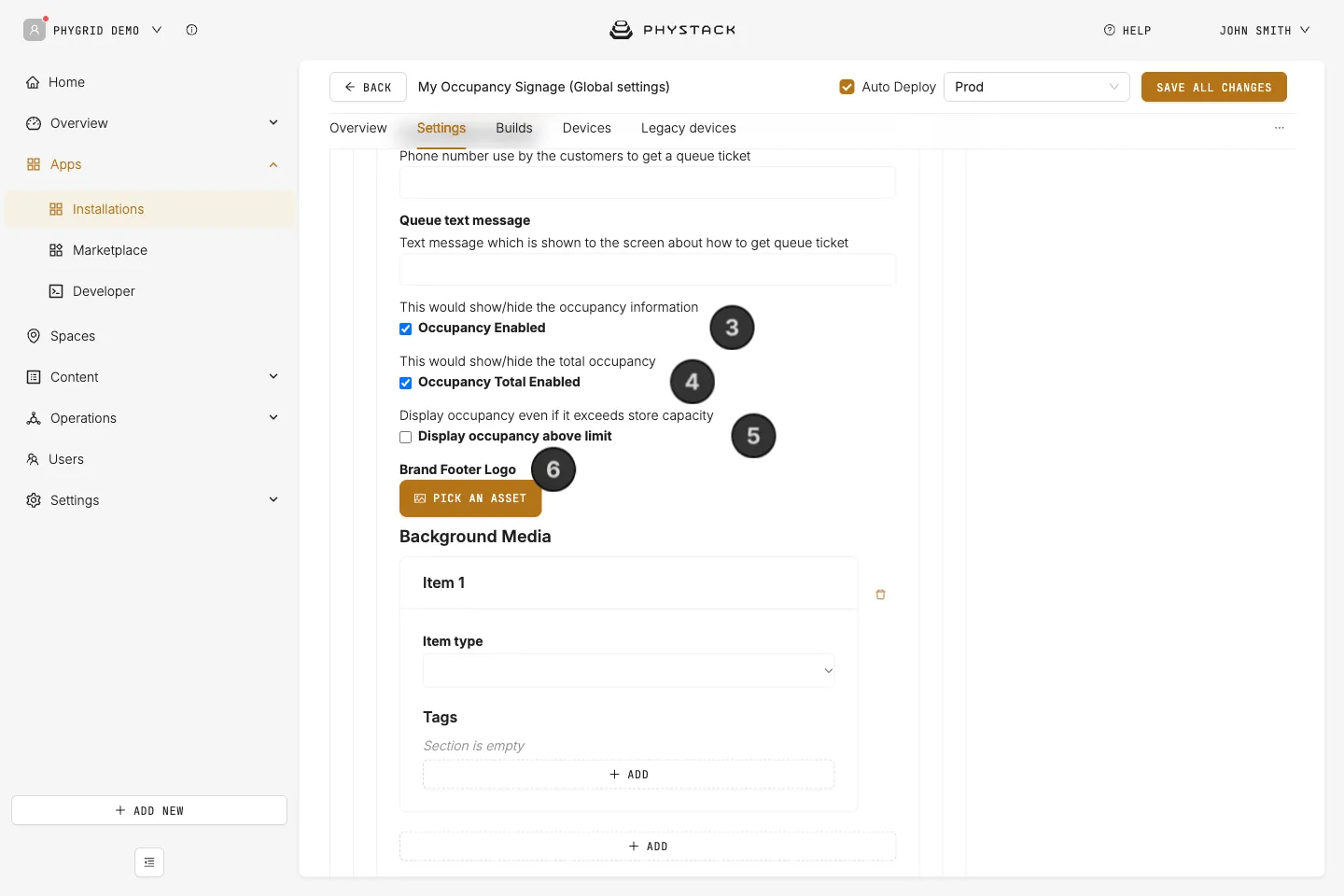Click the Settings gear icon in sidebar
Image resolution: width=1344 pixels, height=896 pixels.
34,500
